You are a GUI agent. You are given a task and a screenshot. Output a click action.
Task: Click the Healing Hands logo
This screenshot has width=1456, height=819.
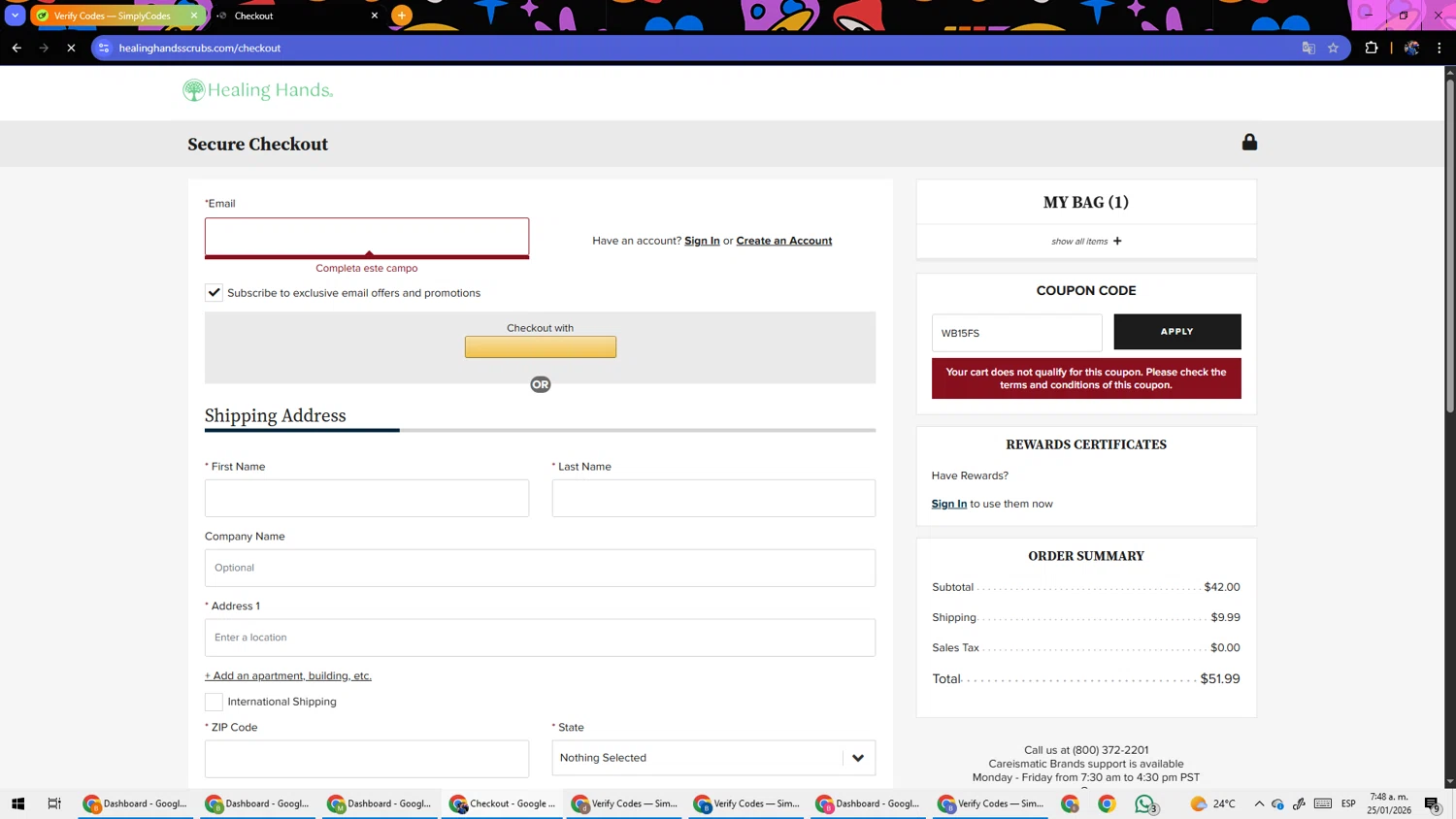(x=258, y=90)
